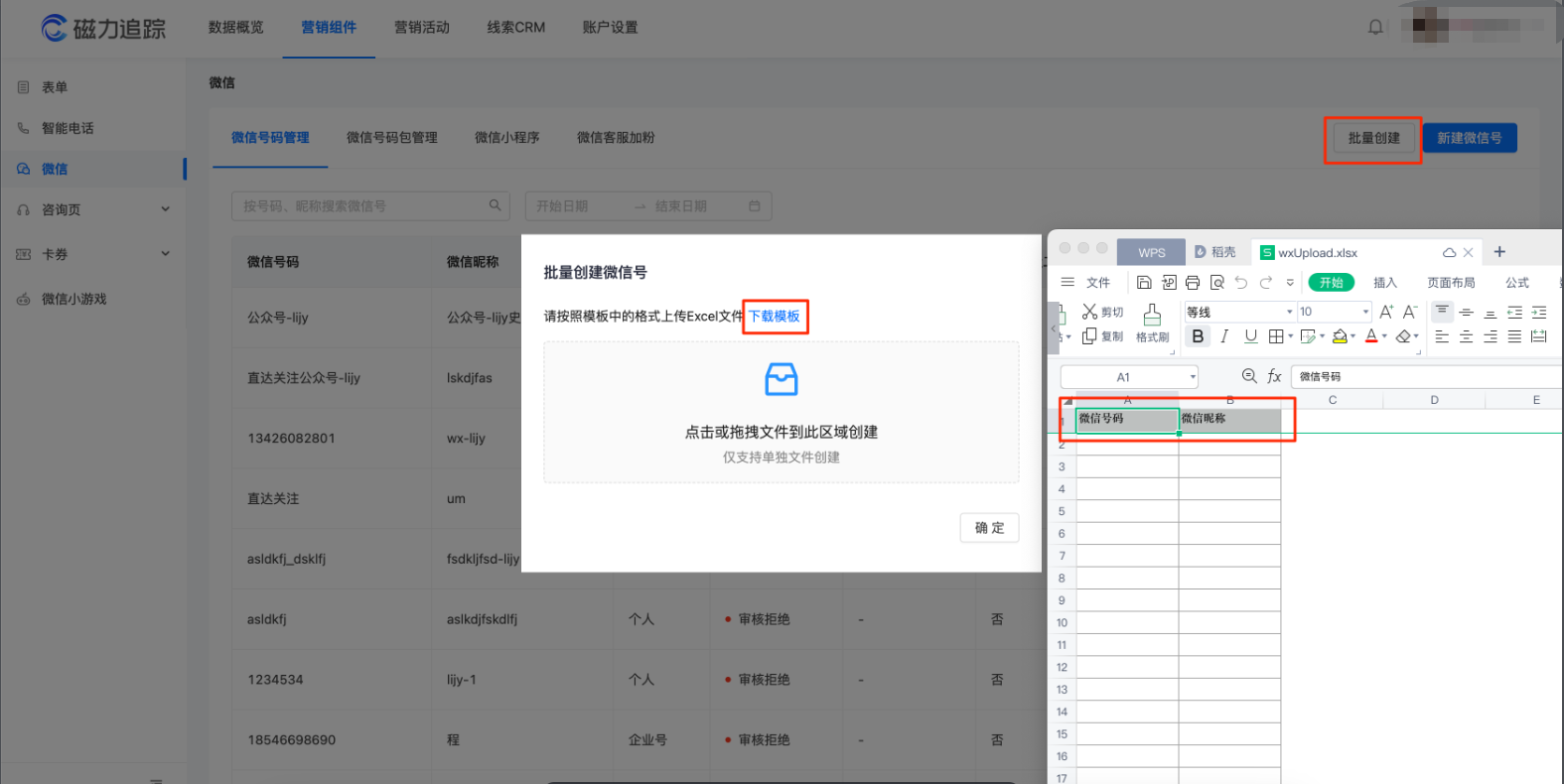Screen dimensions: 1564x784
Task: Click the print icon in WPS window
Action: pyautogui.click(x=1193, y=283)
